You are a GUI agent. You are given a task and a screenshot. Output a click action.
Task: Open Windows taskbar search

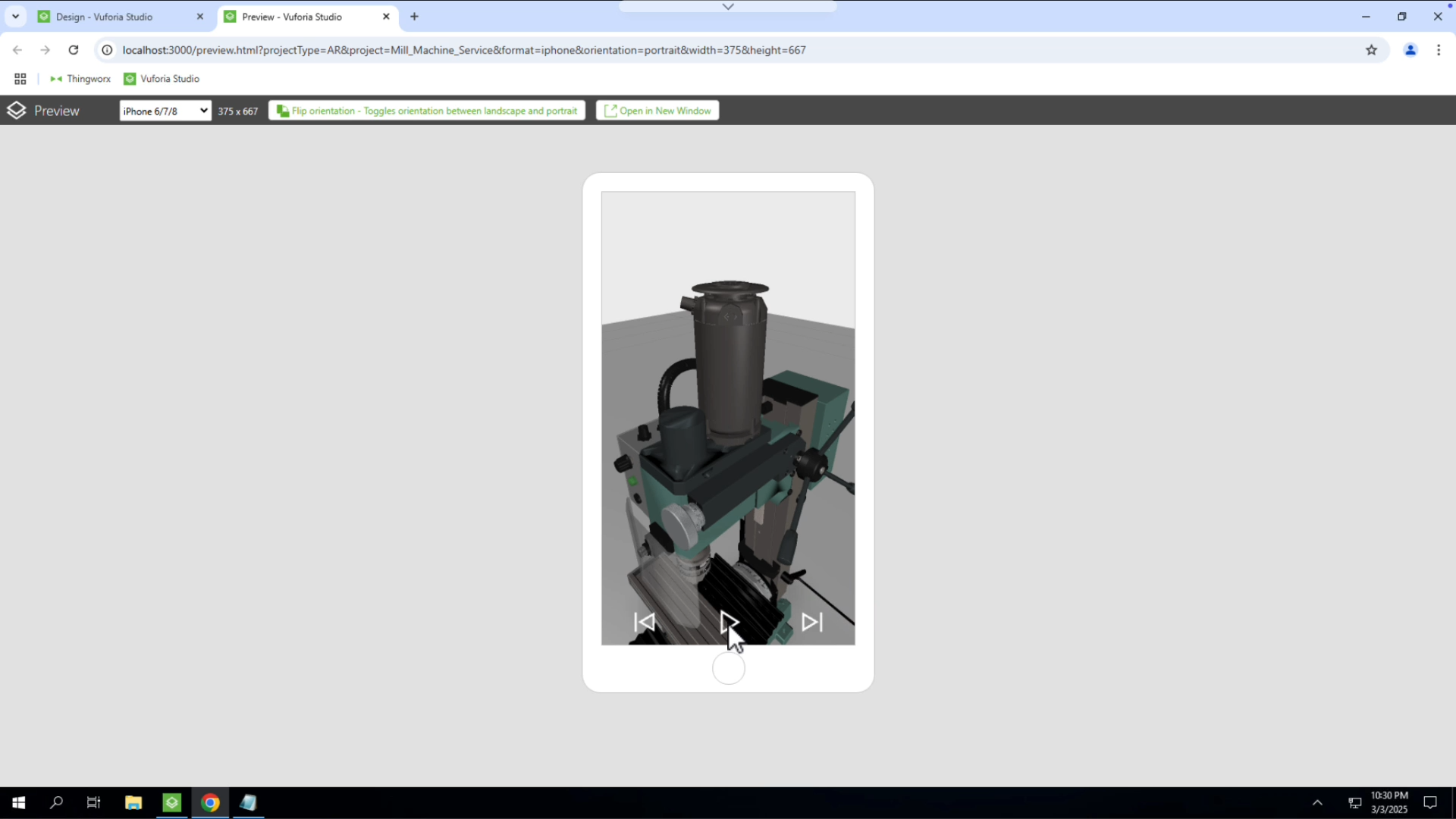point(56,802)
